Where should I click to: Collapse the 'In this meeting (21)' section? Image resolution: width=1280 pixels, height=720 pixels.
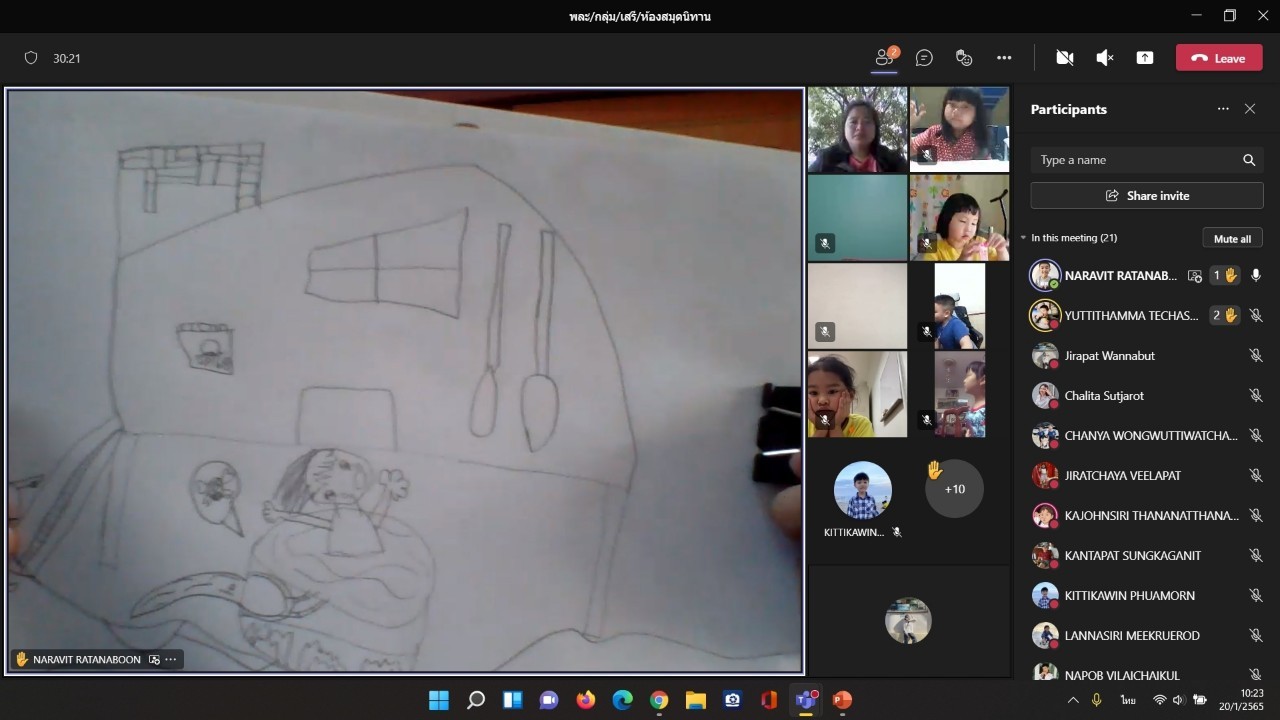coord(1023,238)
